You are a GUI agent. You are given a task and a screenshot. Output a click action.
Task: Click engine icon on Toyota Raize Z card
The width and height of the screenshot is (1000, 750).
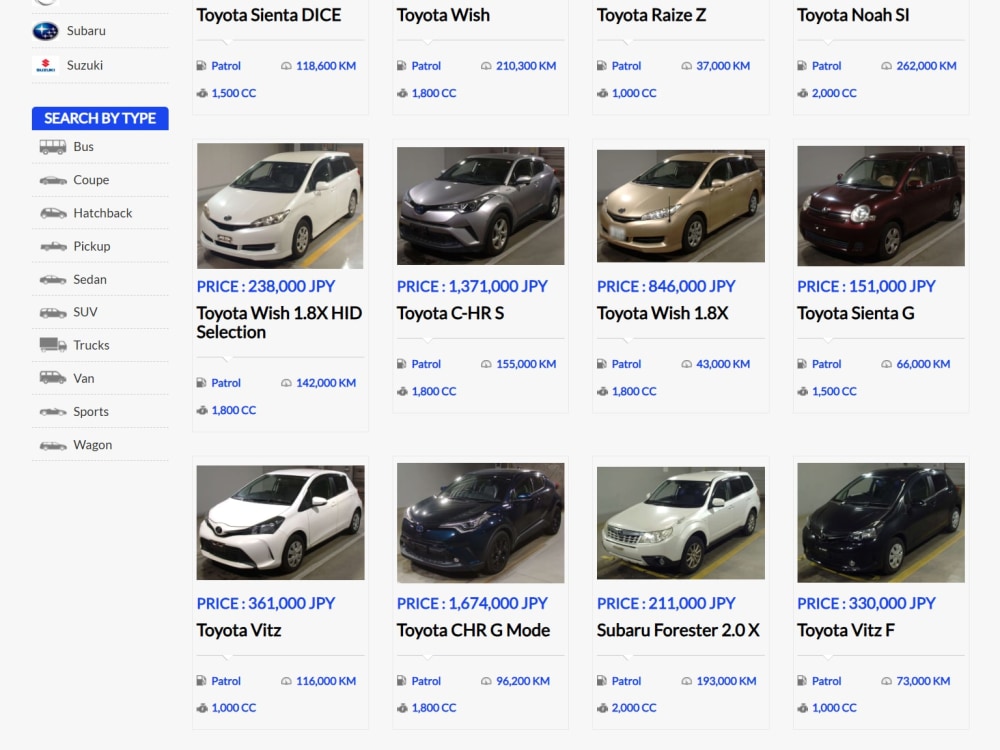[x=602, y=93]
